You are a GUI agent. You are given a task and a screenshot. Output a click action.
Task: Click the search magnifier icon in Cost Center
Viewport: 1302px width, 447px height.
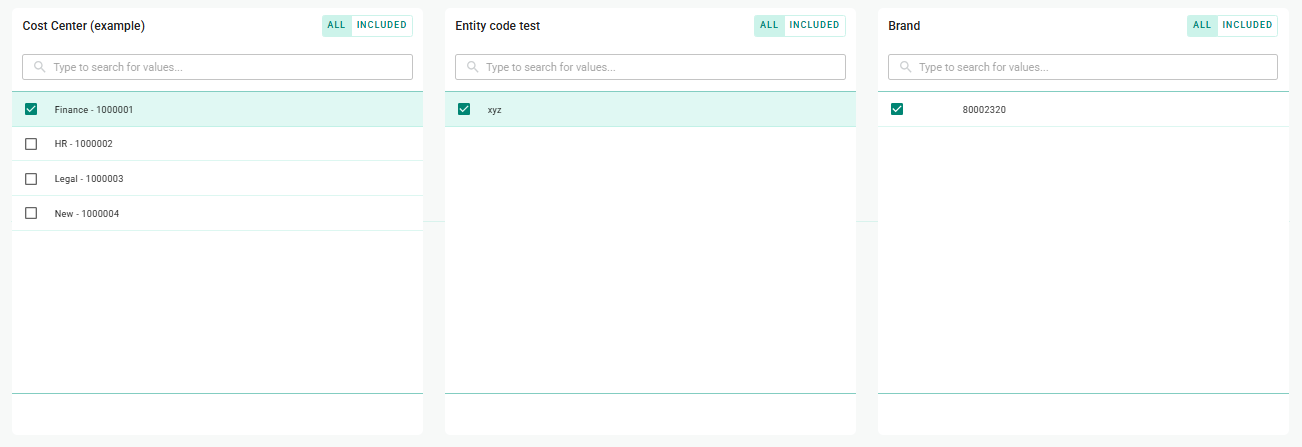coord(40,67)
